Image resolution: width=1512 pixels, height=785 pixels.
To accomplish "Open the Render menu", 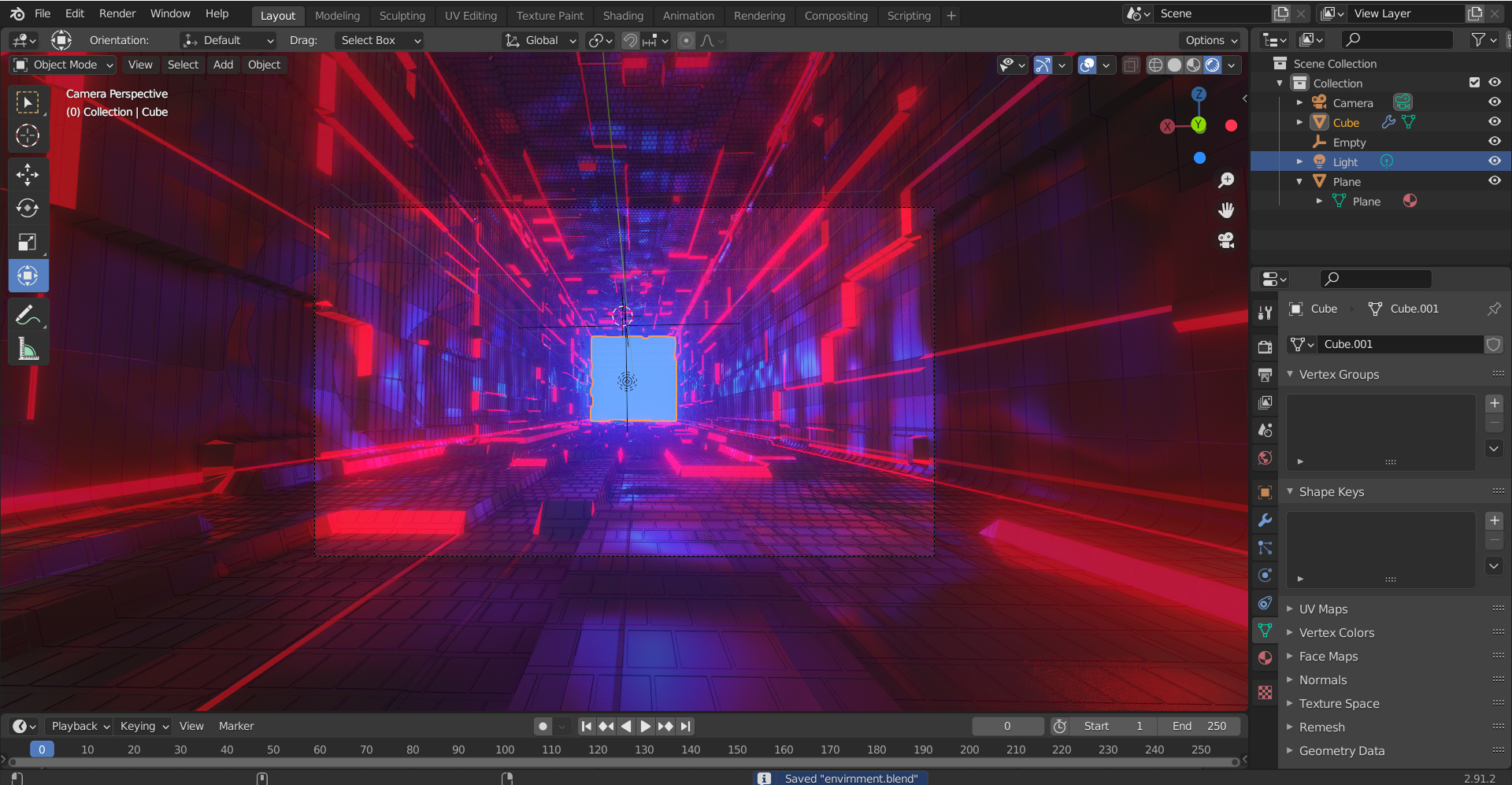I will 117,13.
